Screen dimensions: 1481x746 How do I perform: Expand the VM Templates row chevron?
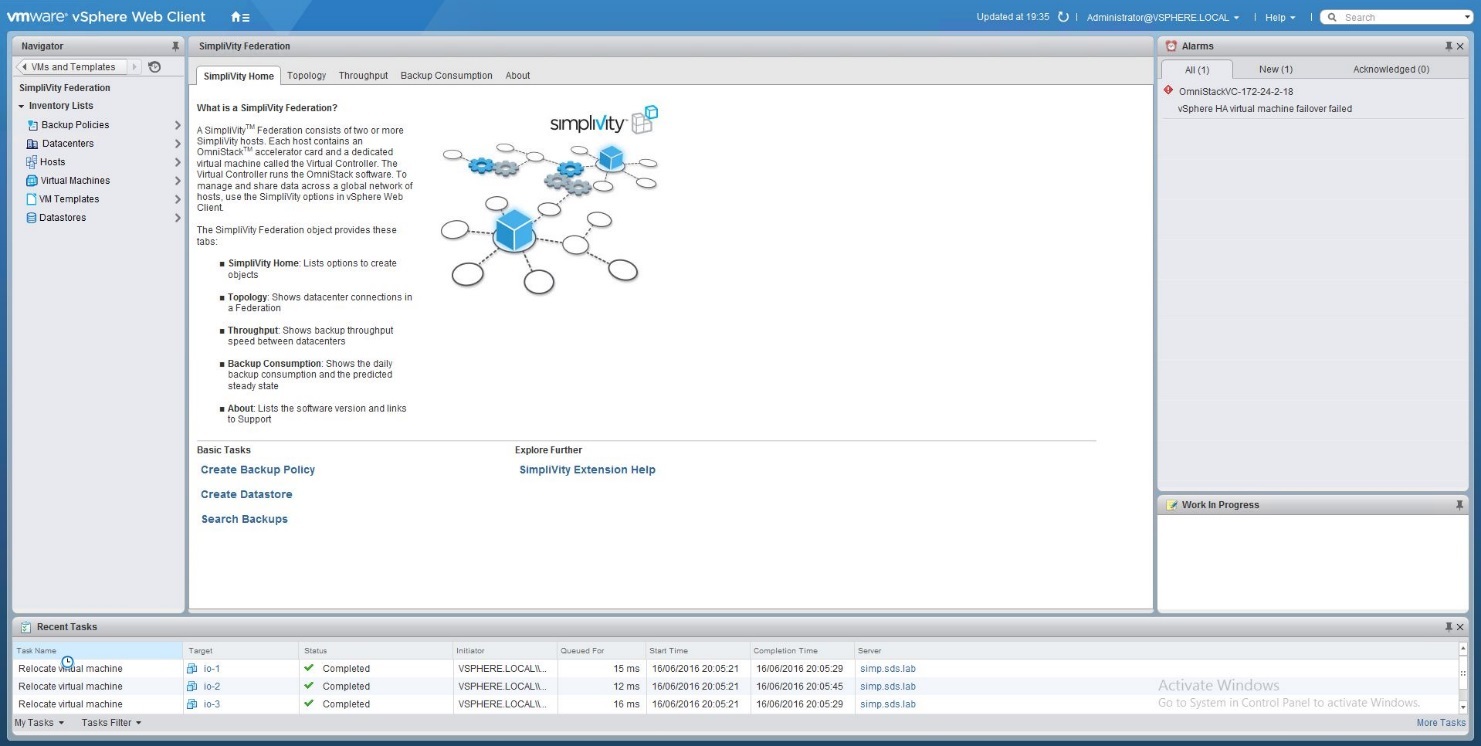coord(178,199)
